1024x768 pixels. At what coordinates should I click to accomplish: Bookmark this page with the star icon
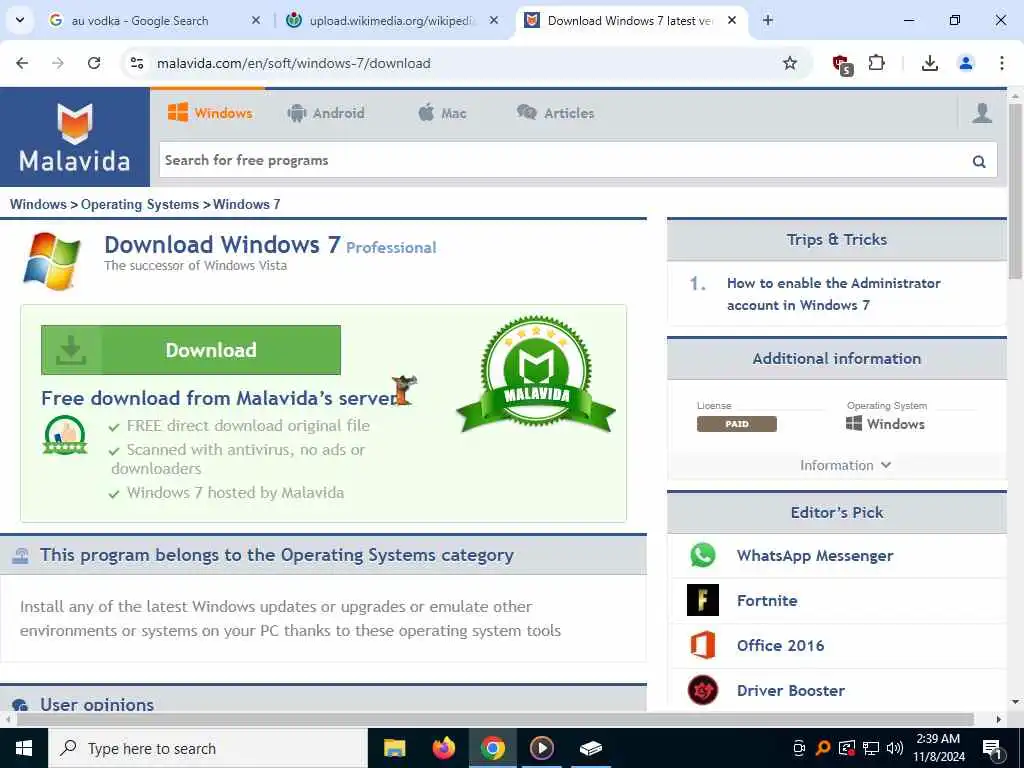click(x=790, y=63)
